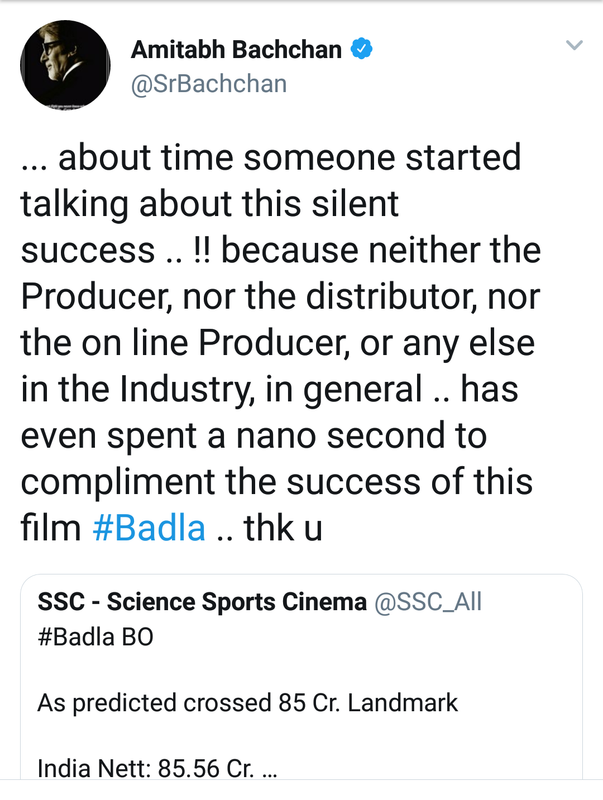Select the "#Badla BO" text in quoted tweet

[95, 637]
